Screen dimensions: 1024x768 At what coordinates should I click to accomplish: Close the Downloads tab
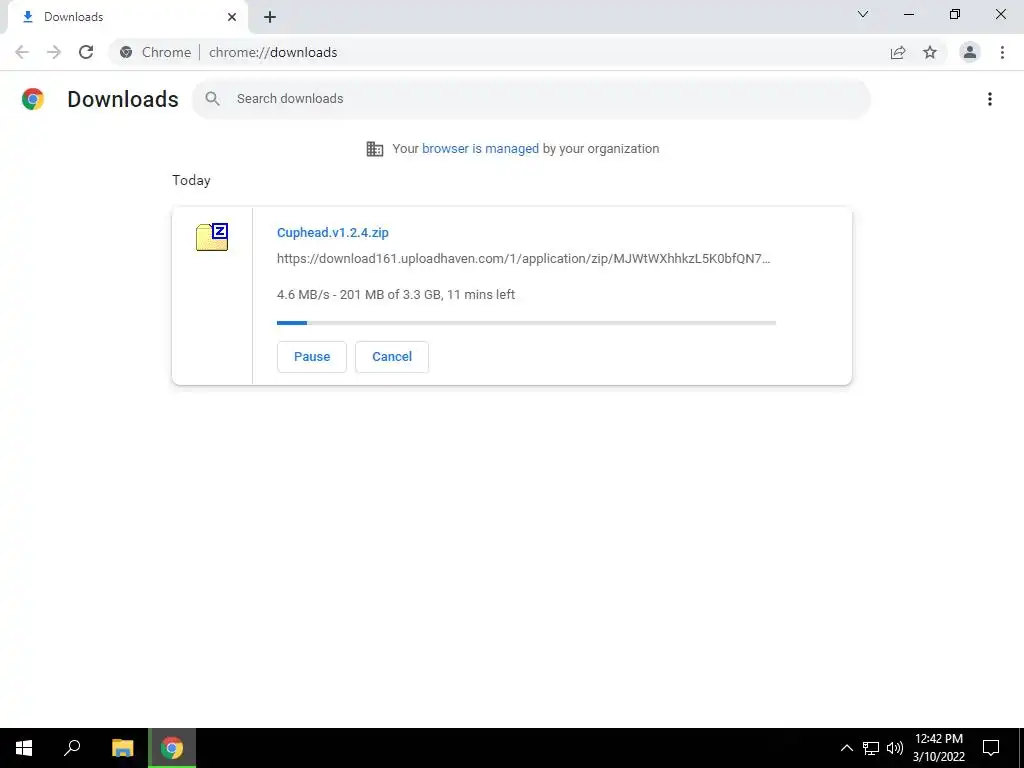[232, 17]
